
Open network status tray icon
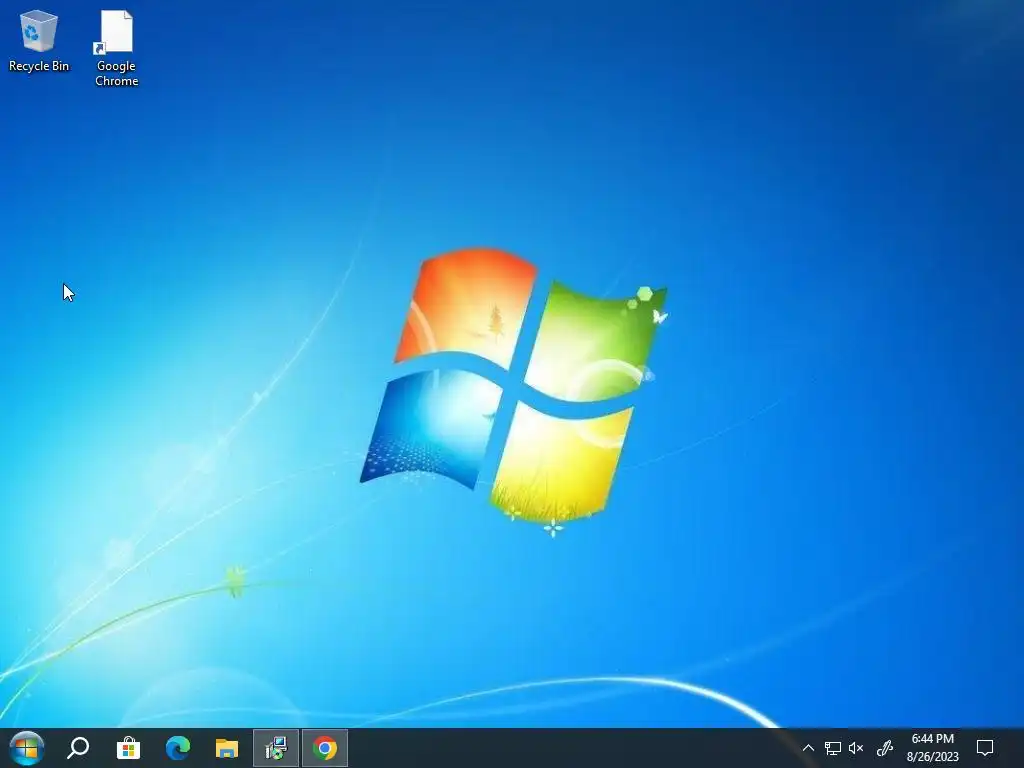click(832, 748)
